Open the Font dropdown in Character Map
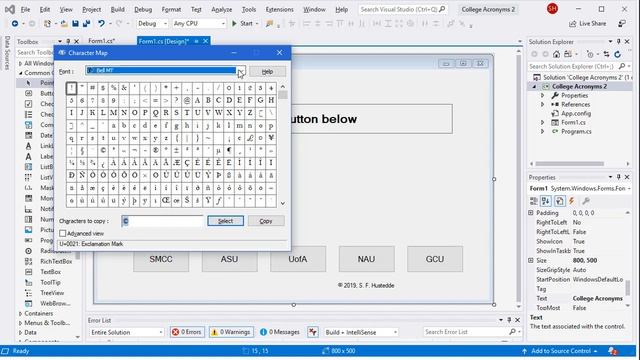The width and height of the screenshot is (640, 360). coord(241,71)
